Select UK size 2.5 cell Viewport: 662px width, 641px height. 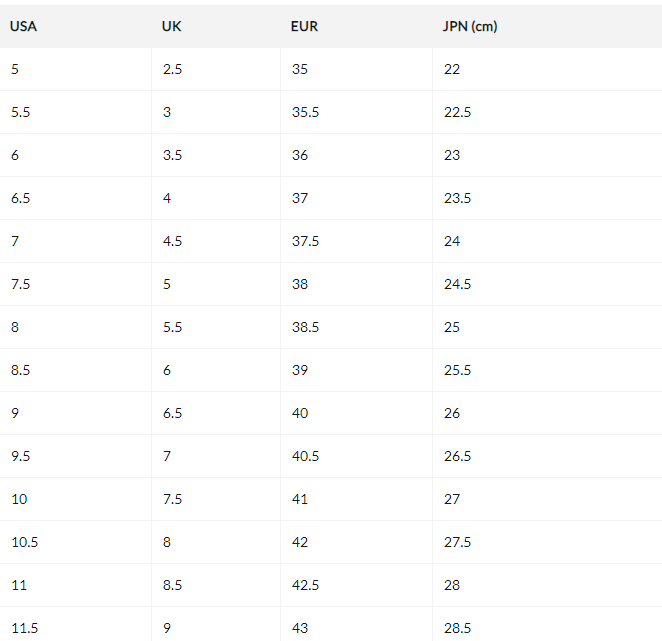click(x=172, y=69)
